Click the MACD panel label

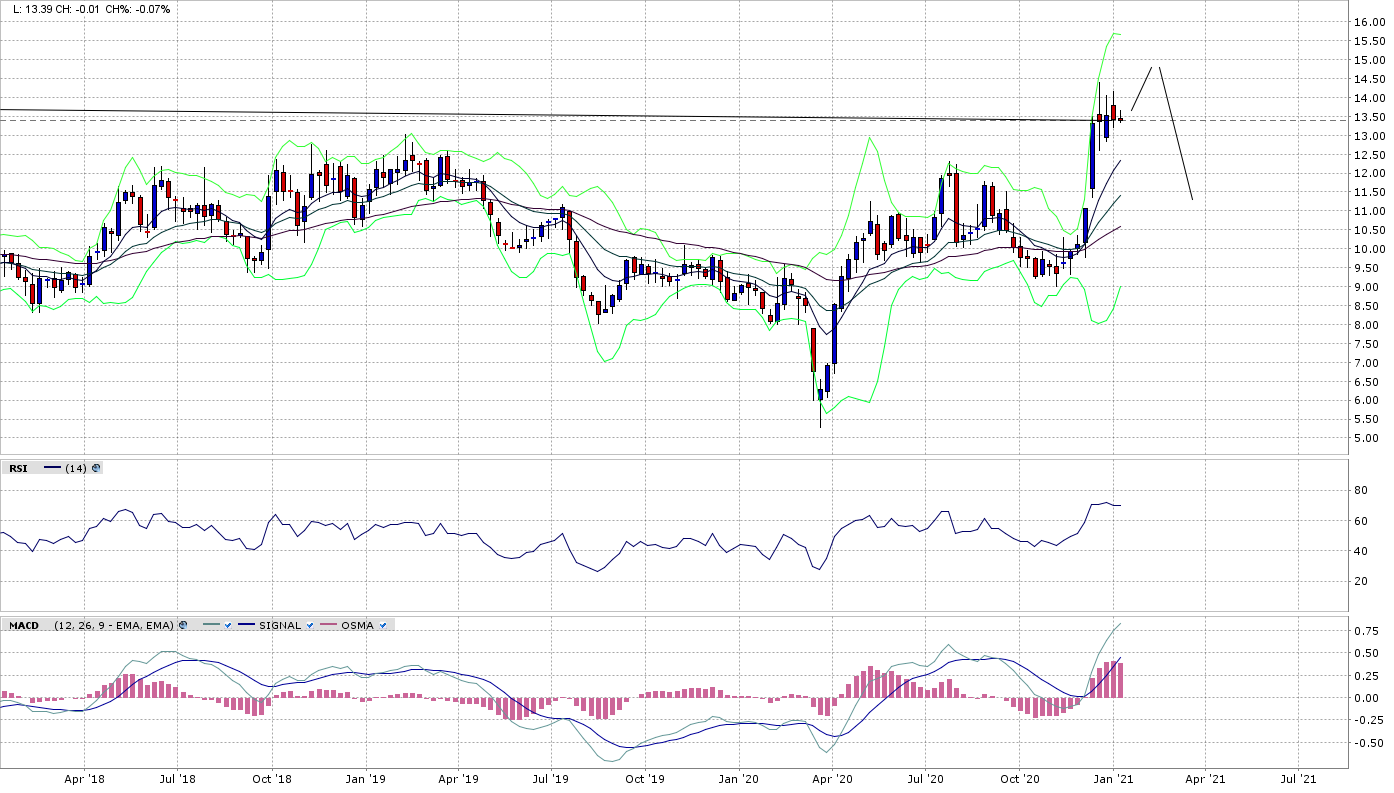pyautogui.click(x=23, y=625)
